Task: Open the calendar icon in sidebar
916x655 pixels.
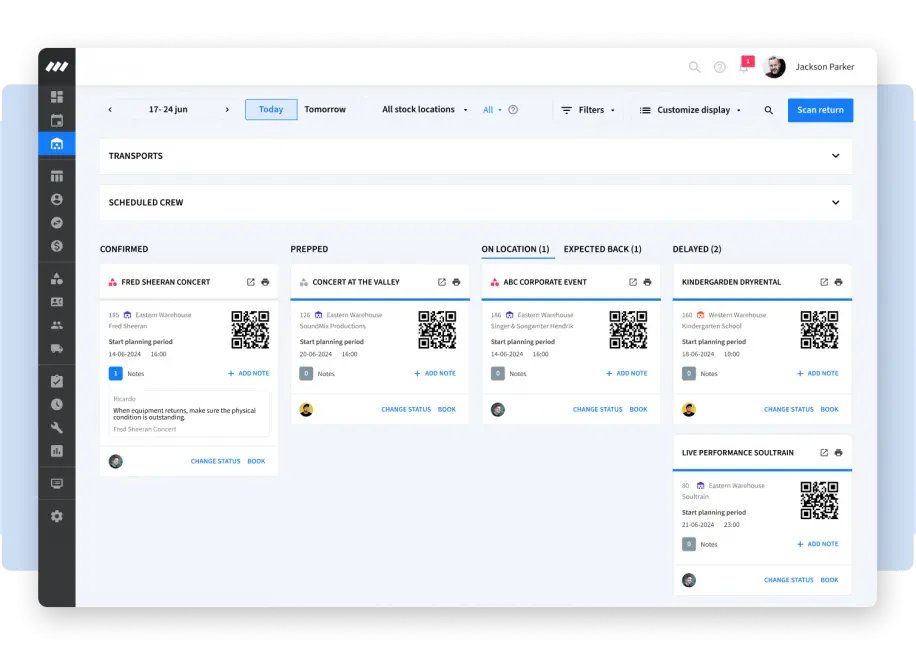Action: (x=57, y=121)
